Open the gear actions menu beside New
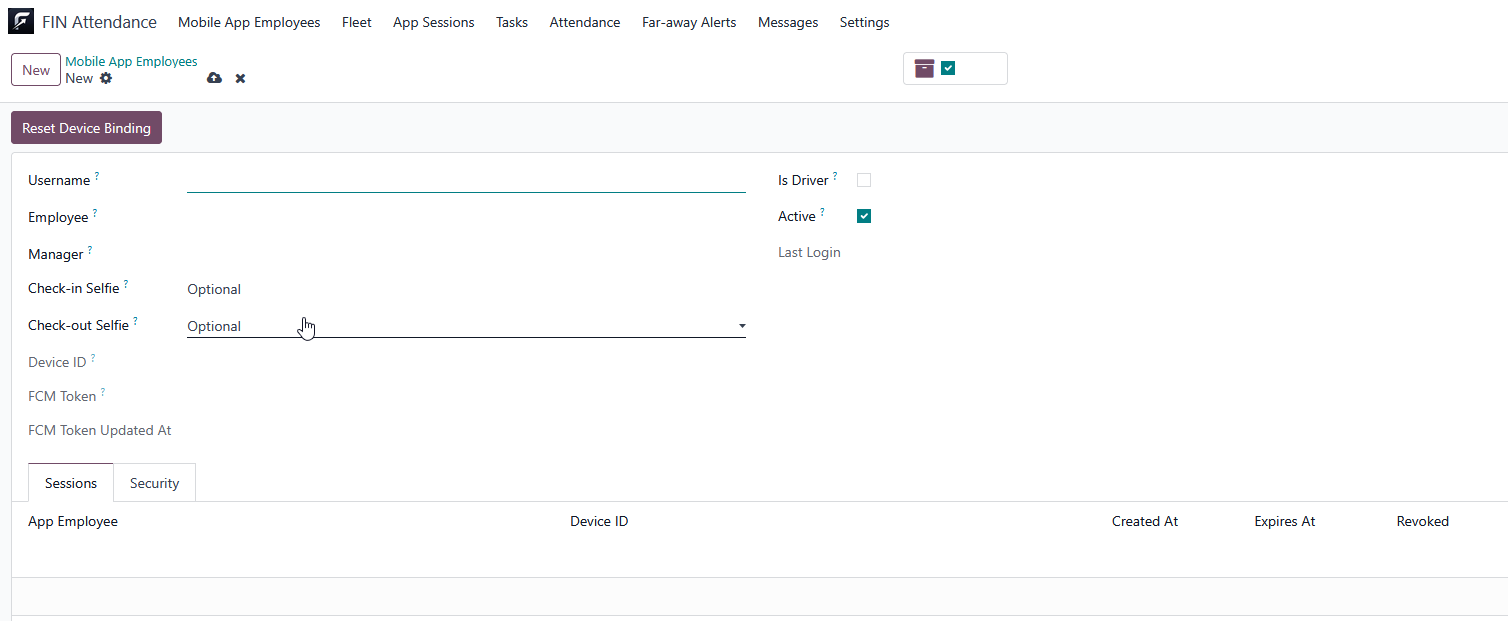Screen dimensions: 1508x621 106,78
